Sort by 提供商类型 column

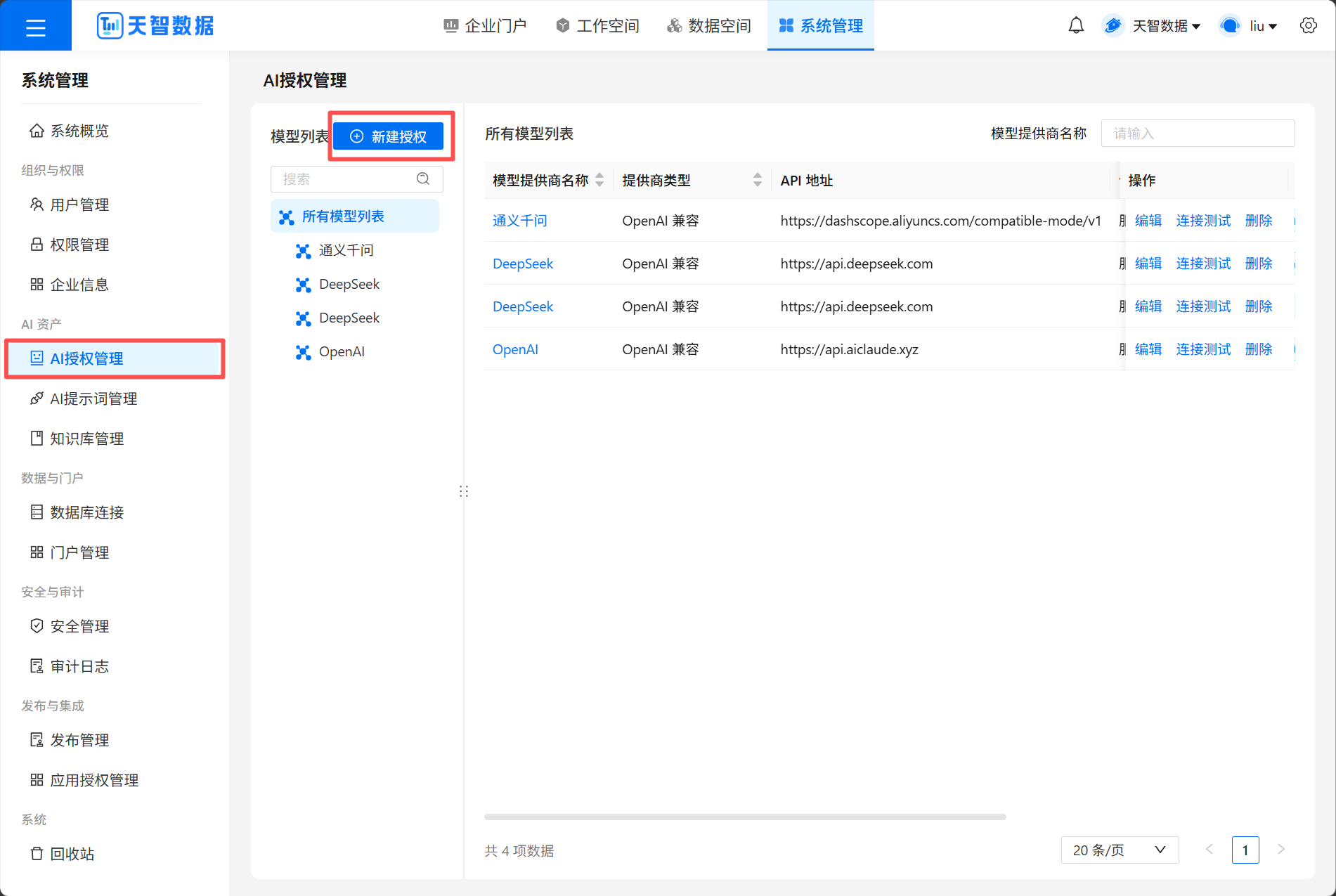tap(758, 180)
